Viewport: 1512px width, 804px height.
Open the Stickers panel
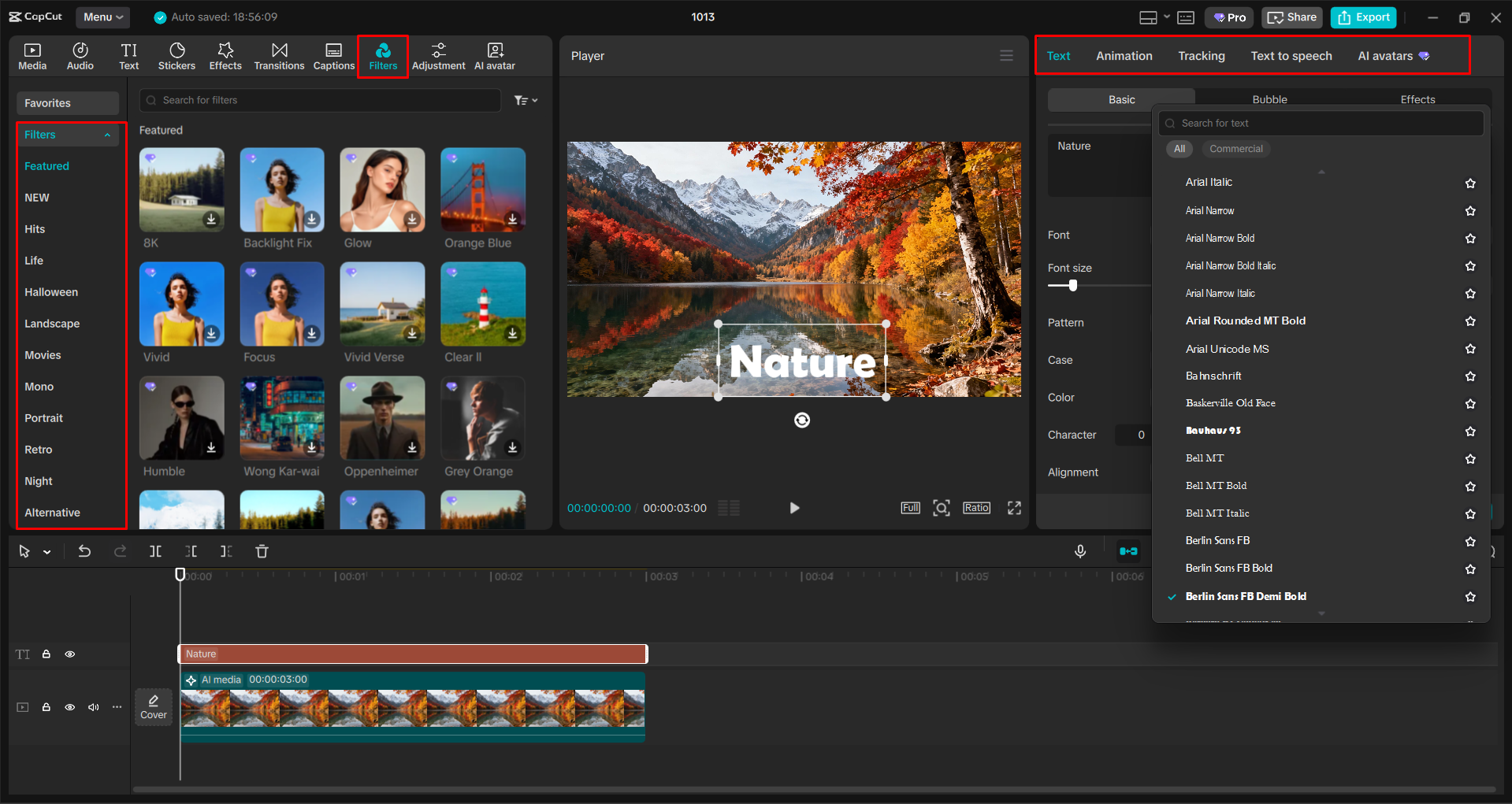point(176,55)
